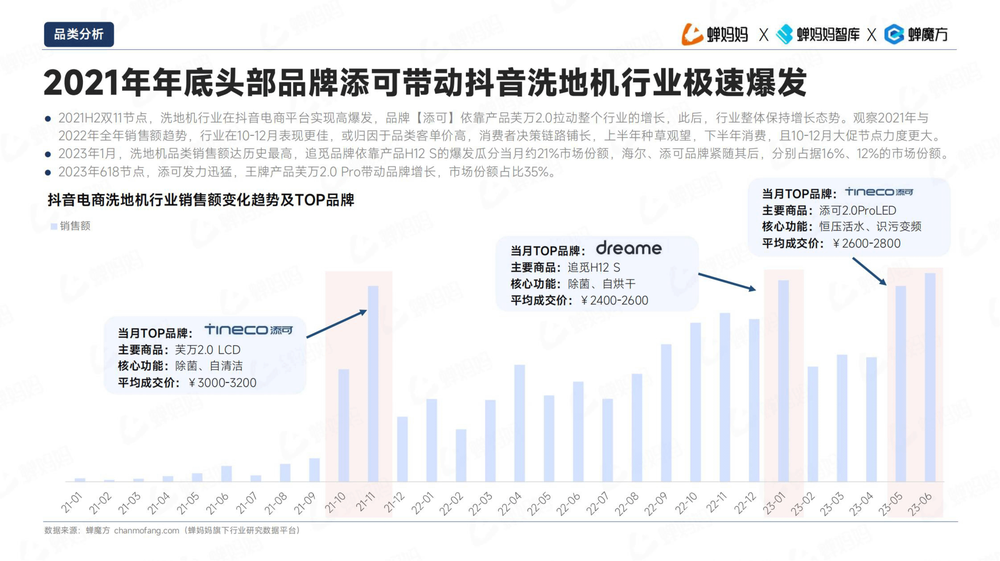Viewport: 1000px width, 561px height.
Task: Click the bar for 21-10
Action: pyautogui.click(x=344, y=426)
